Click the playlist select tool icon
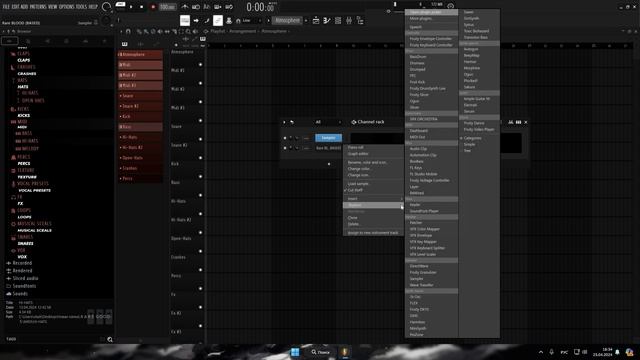Viewport: 640px width, 360px height. pos(182,31)
